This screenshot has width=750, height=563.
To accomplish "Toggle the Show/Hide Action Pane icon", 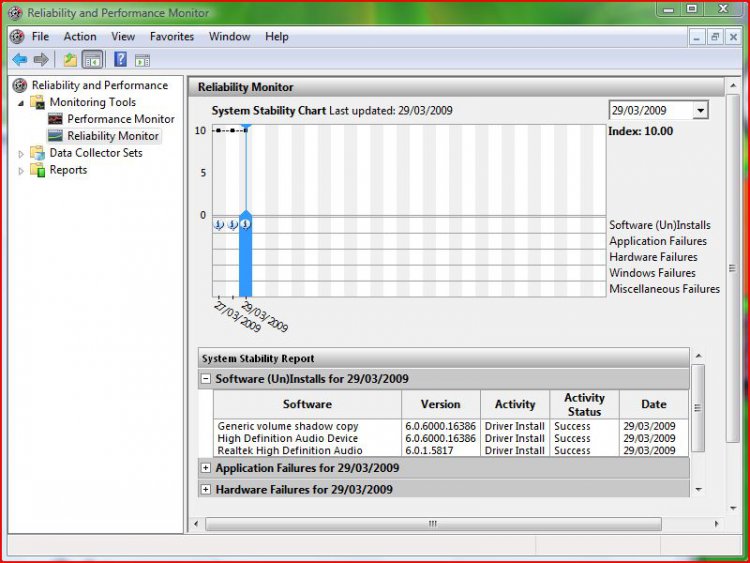I will click(143, 60).
